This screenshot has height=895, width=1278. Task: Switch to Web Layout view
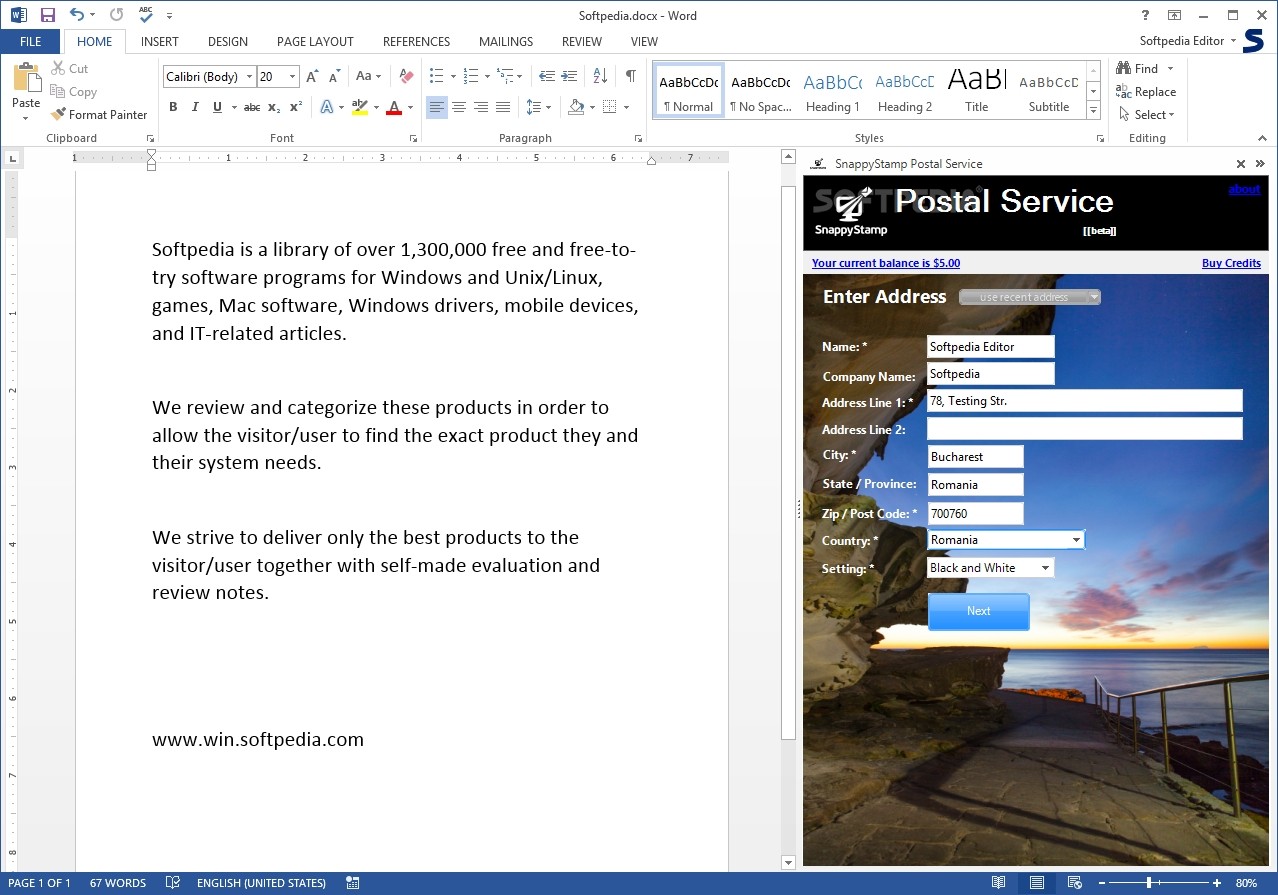point(1074,883)
